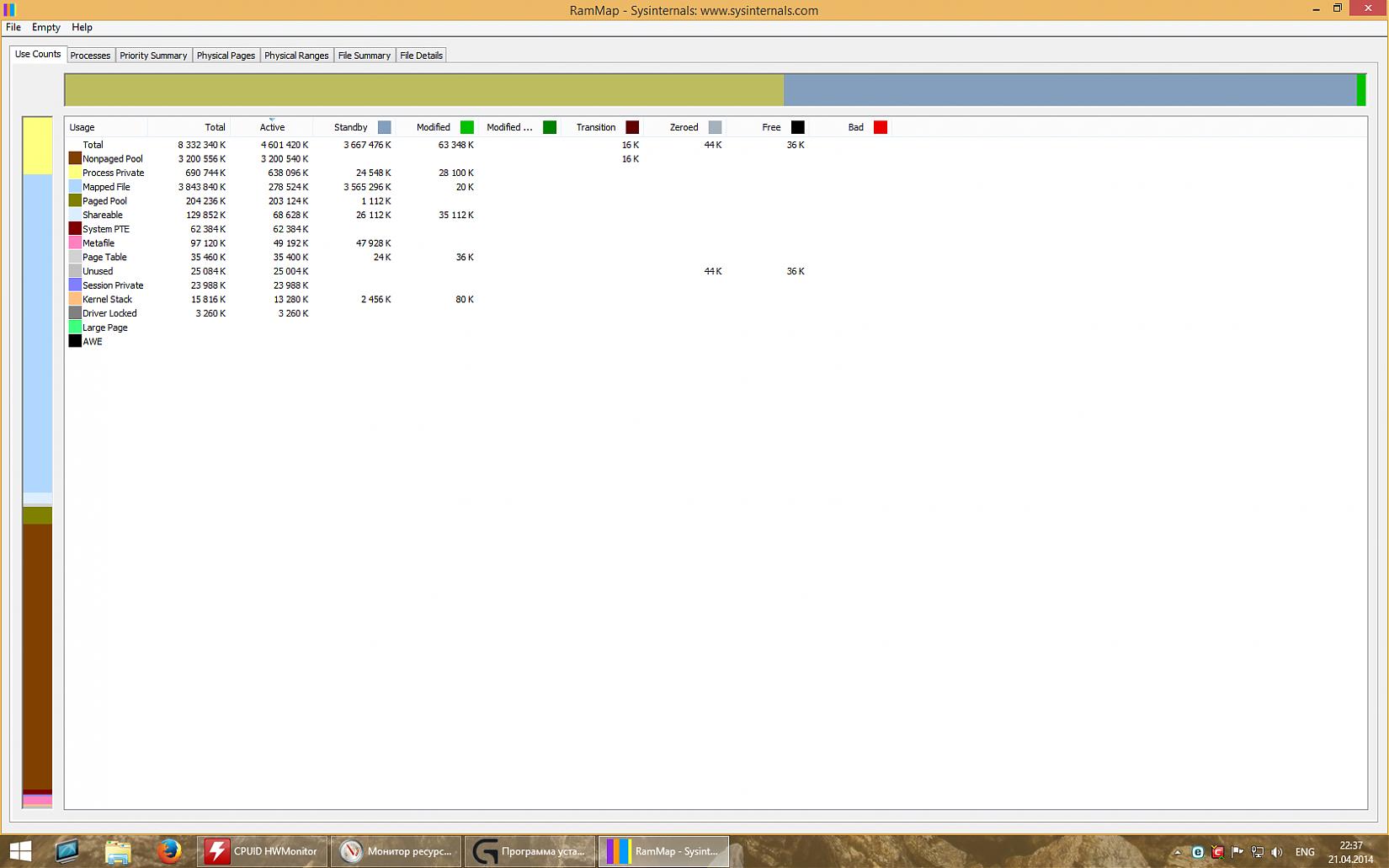Select the 'Page Table' usage row label

104,257
